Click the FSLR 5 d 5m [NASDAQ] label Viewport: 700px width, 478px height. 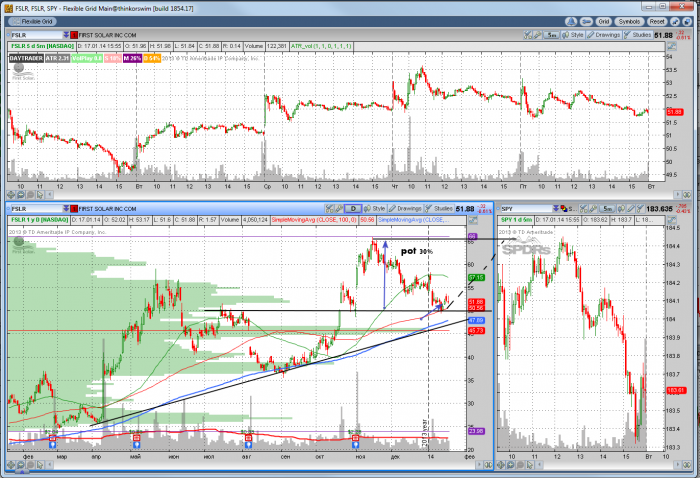tap(42, 46)
